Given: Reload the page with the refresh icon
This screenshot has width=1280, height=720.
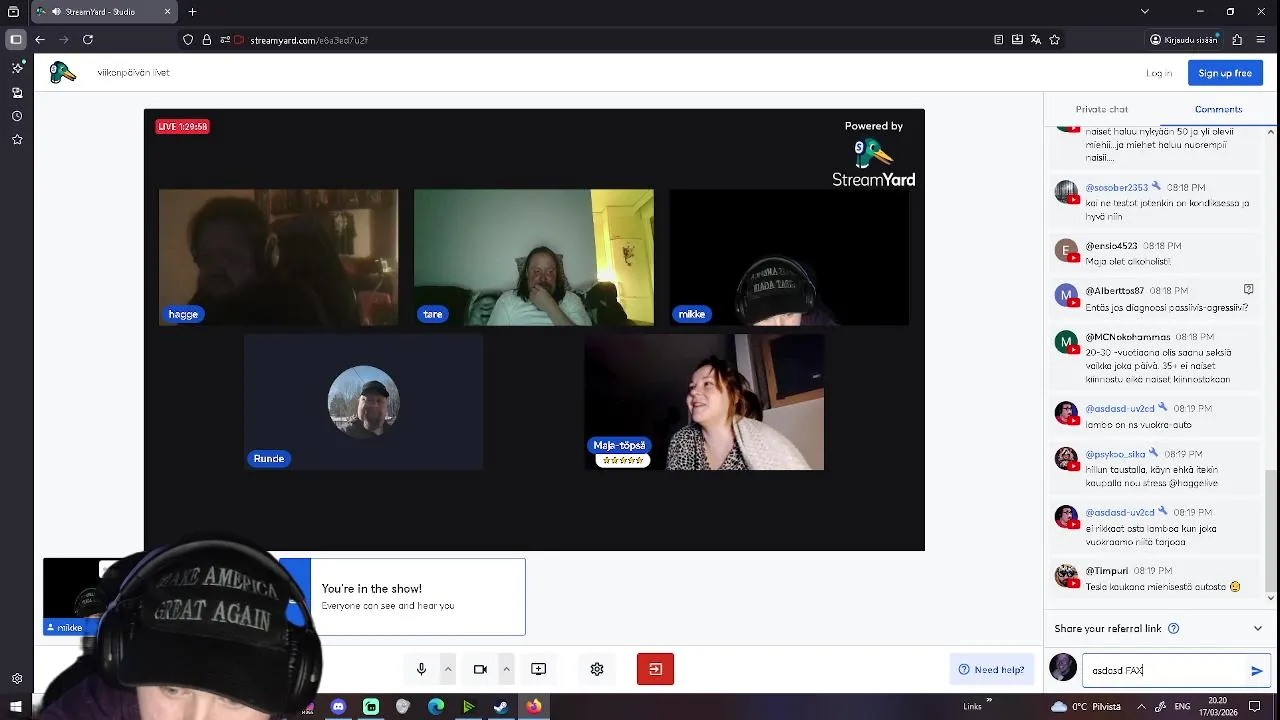Looking at the screenshot, I should [88, 40].
